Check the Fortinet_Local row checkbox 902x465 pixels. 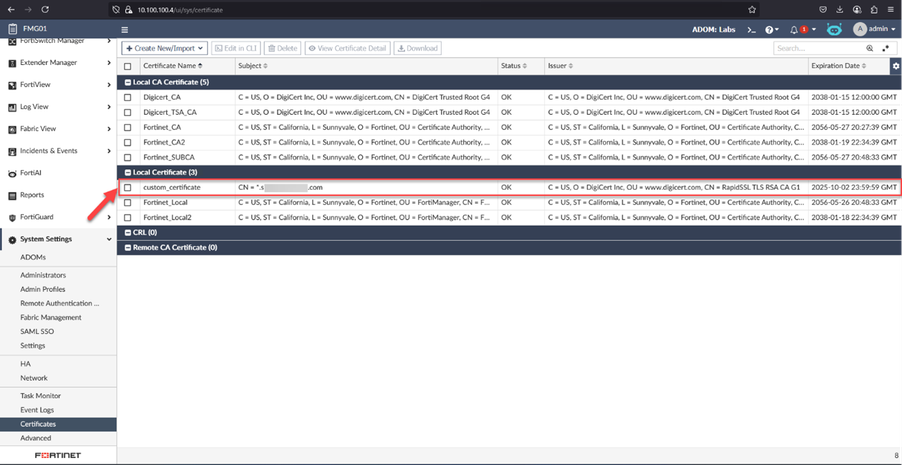pyautogui.click(x=128, y=203)
